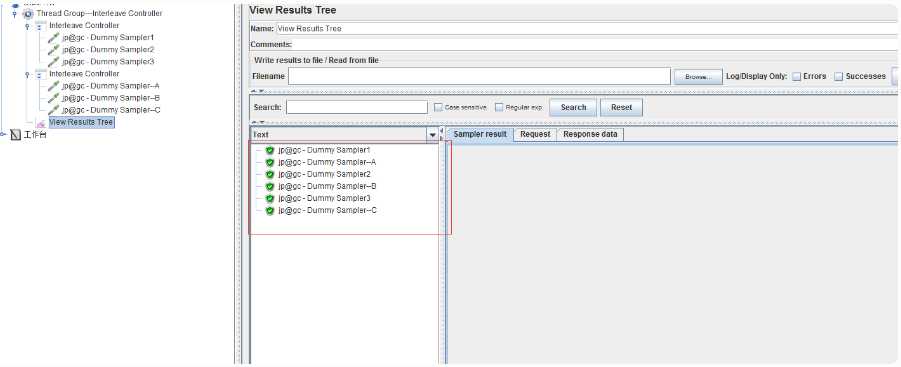Select the Thread Group gear icon
901x367 pixels.
(28, 13)
